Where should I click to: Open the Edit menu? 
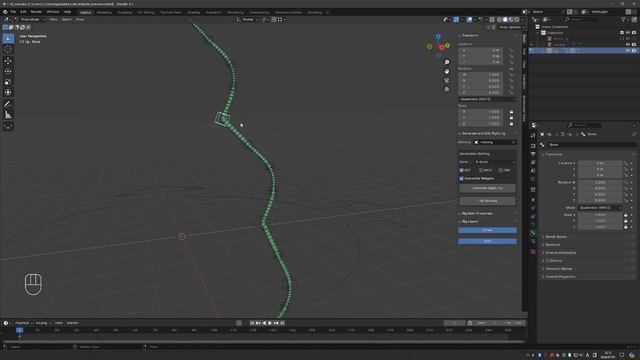pyautogui.click(x=23, y=12)
